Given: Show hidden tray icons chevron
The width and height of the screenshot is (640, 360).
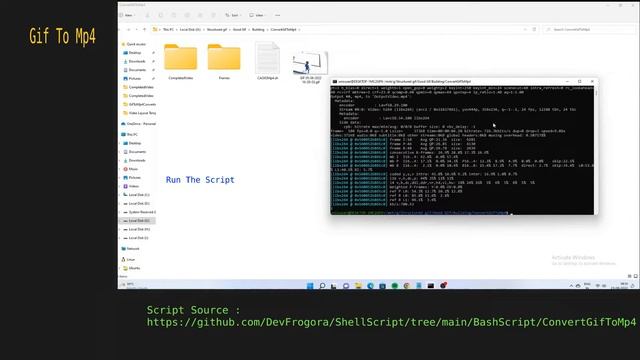Looking at the screenshot, I should pos(571,286).
